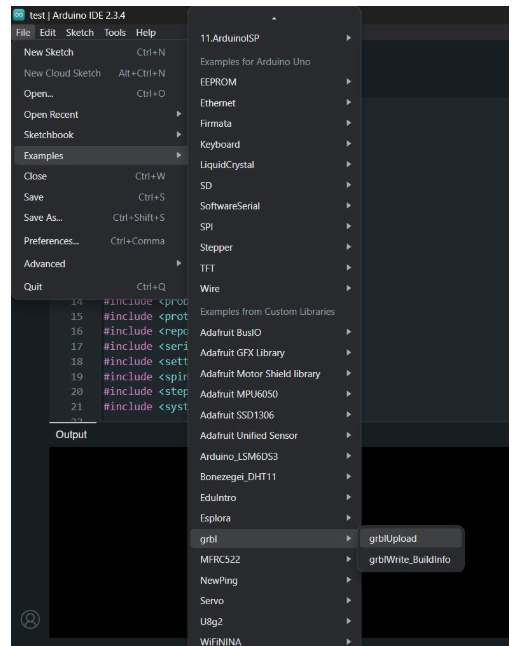Expand the WiFiNINA examples submenu
This screenshot has width=513, height=646.
click(274, 641)
